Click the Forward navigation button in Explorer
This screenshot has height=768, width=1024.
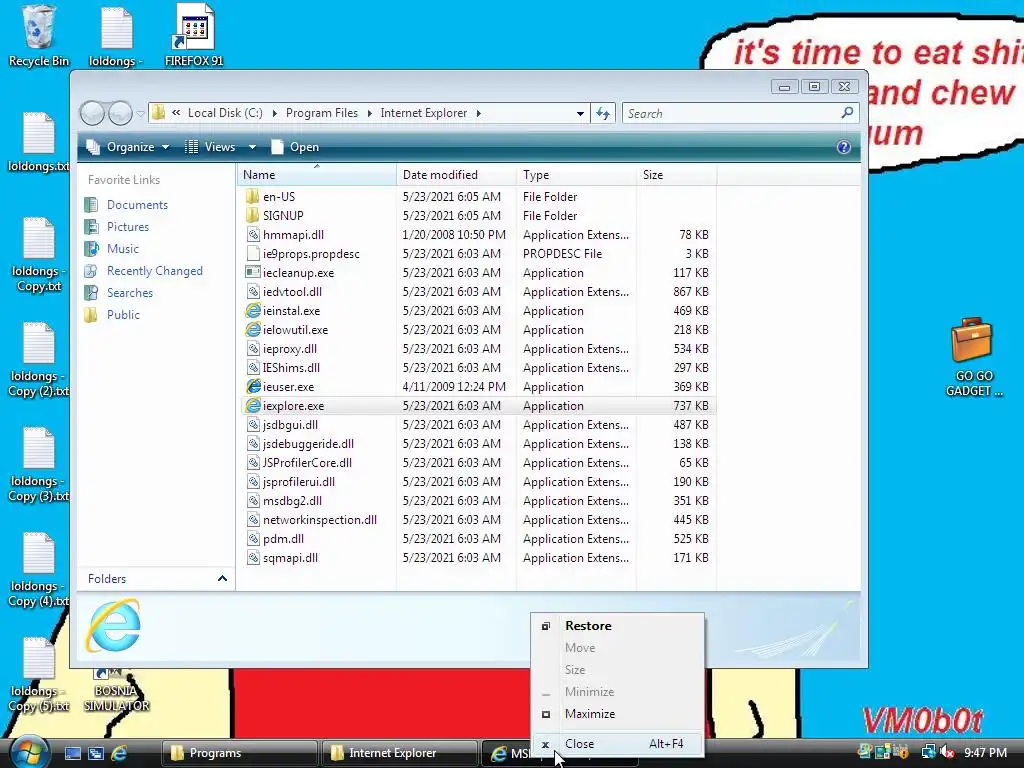pyautogui.click(x=120, y=114)
